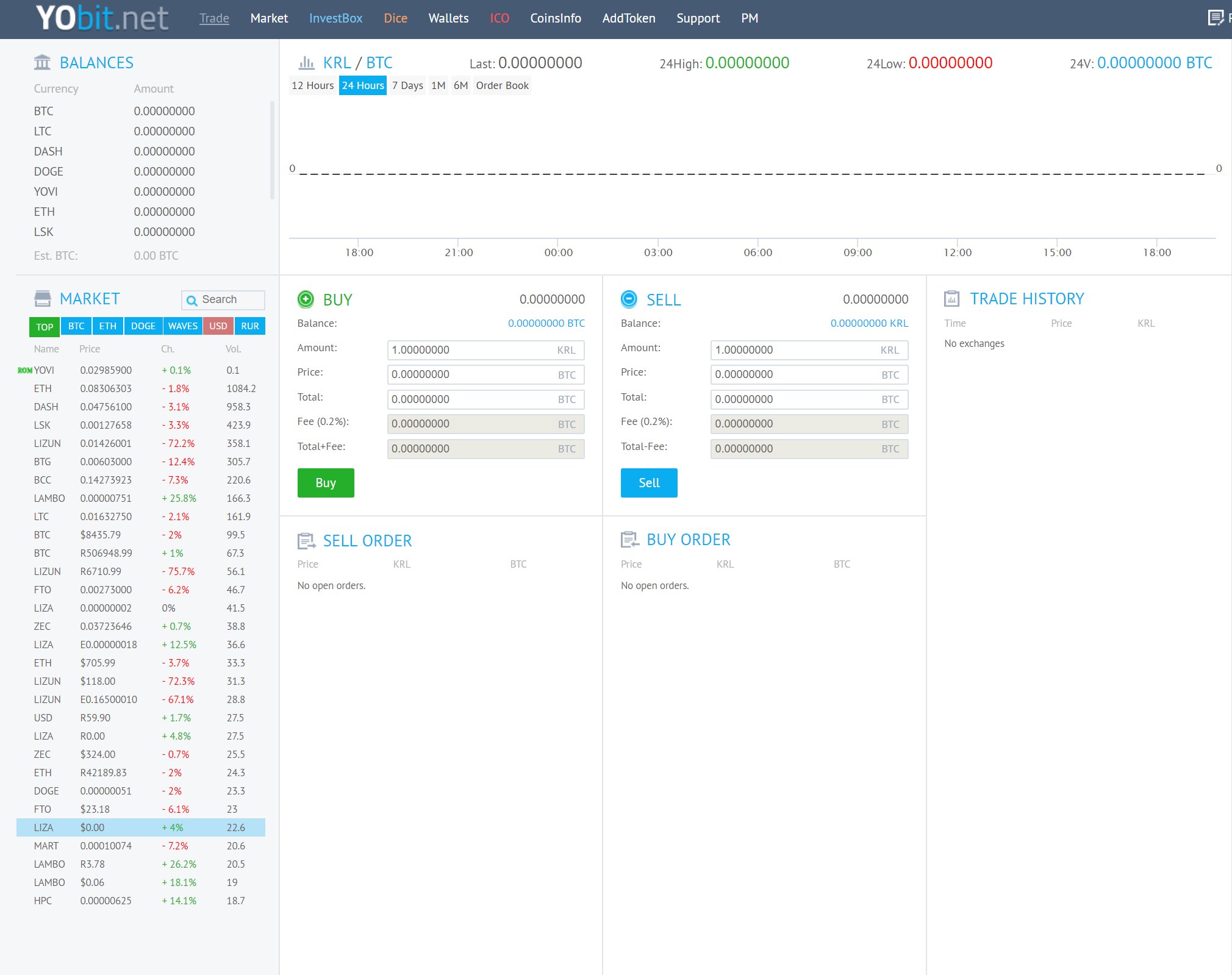
Task: Select the MART market row
Action: (141, 846)
